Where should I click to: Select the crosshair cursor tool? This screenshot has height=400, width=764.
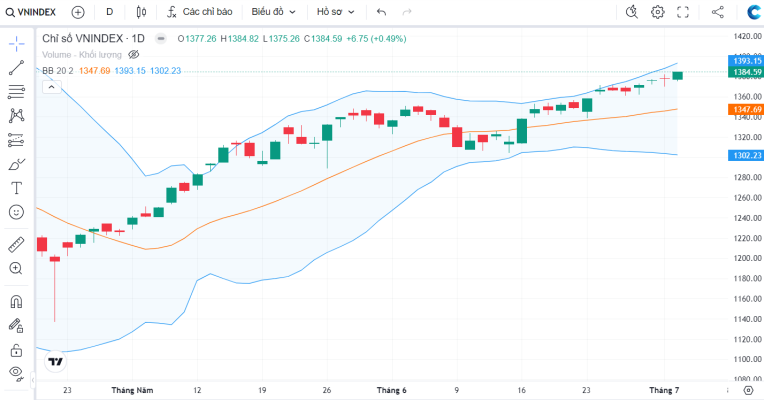point(17,44)
